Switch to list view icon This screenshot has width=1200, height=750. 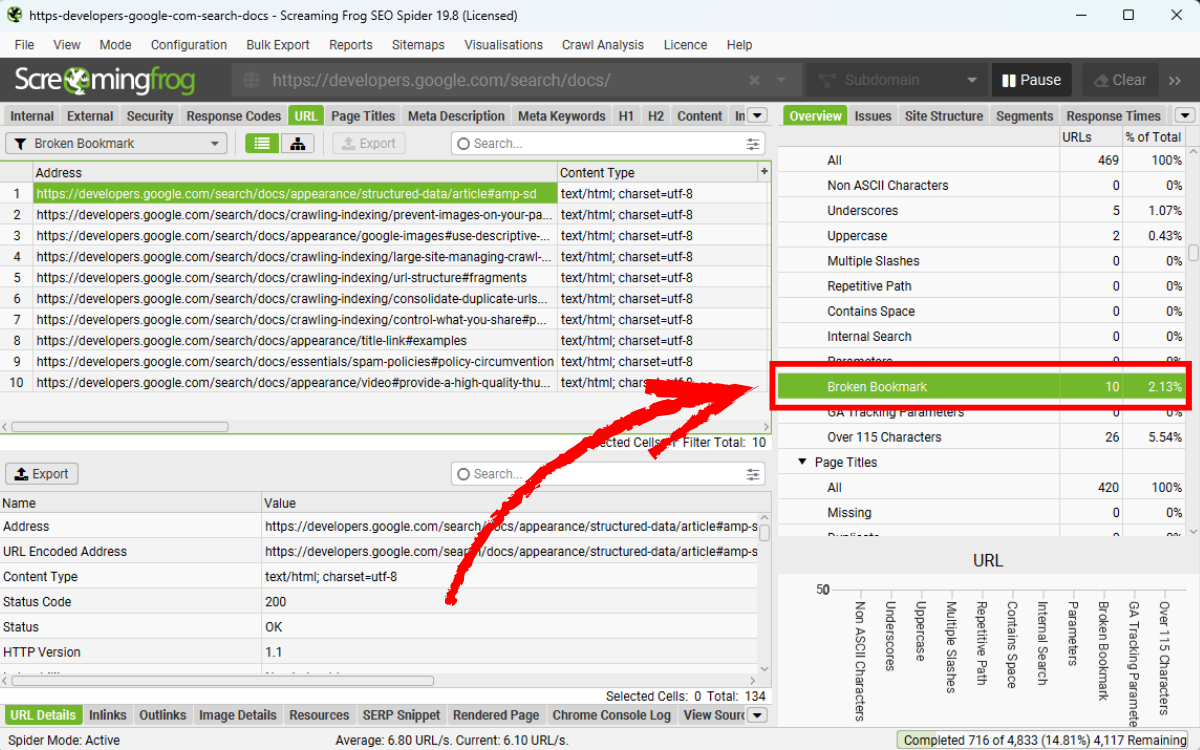tap(263, 143)
